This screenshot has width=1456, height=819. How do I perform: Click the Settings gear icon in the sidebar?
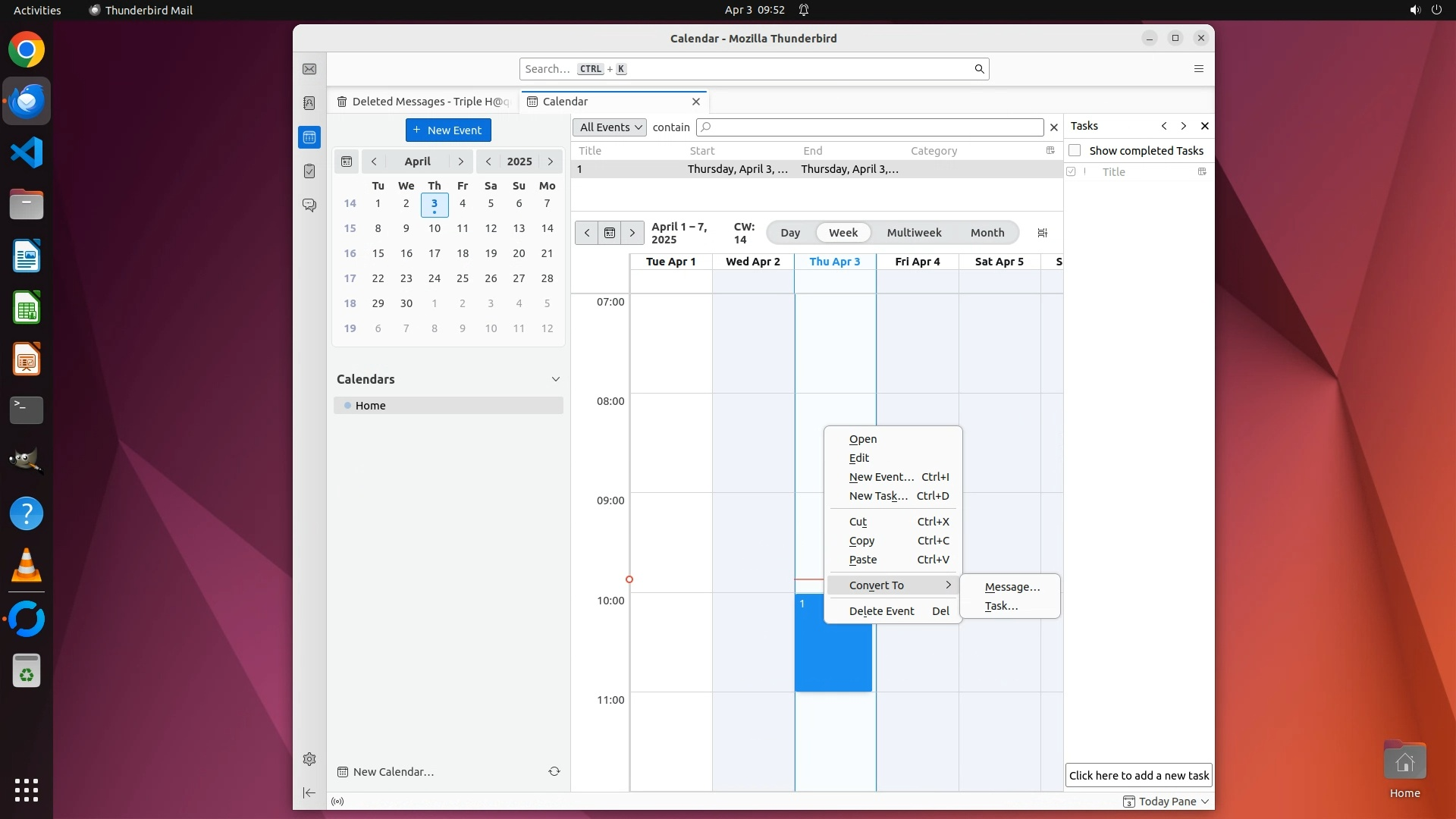pyautogui.click(x=309, y=759)
